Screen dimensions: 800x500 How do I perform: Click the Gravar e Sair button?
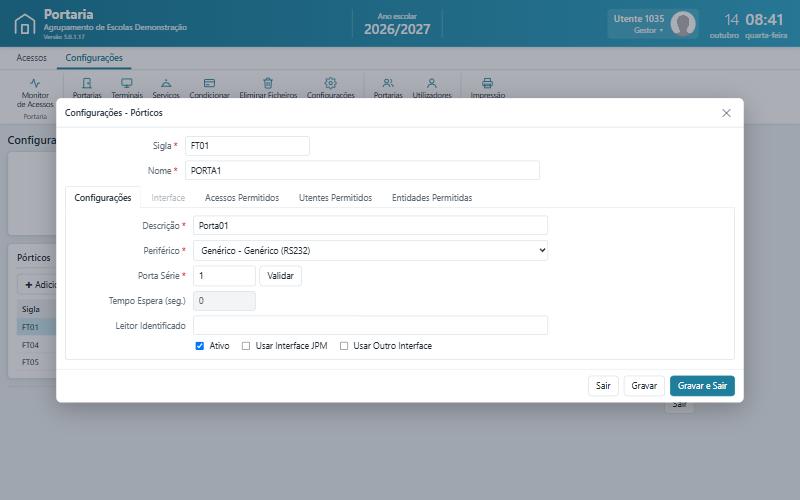pyautogui.click(x=702, y=386)
